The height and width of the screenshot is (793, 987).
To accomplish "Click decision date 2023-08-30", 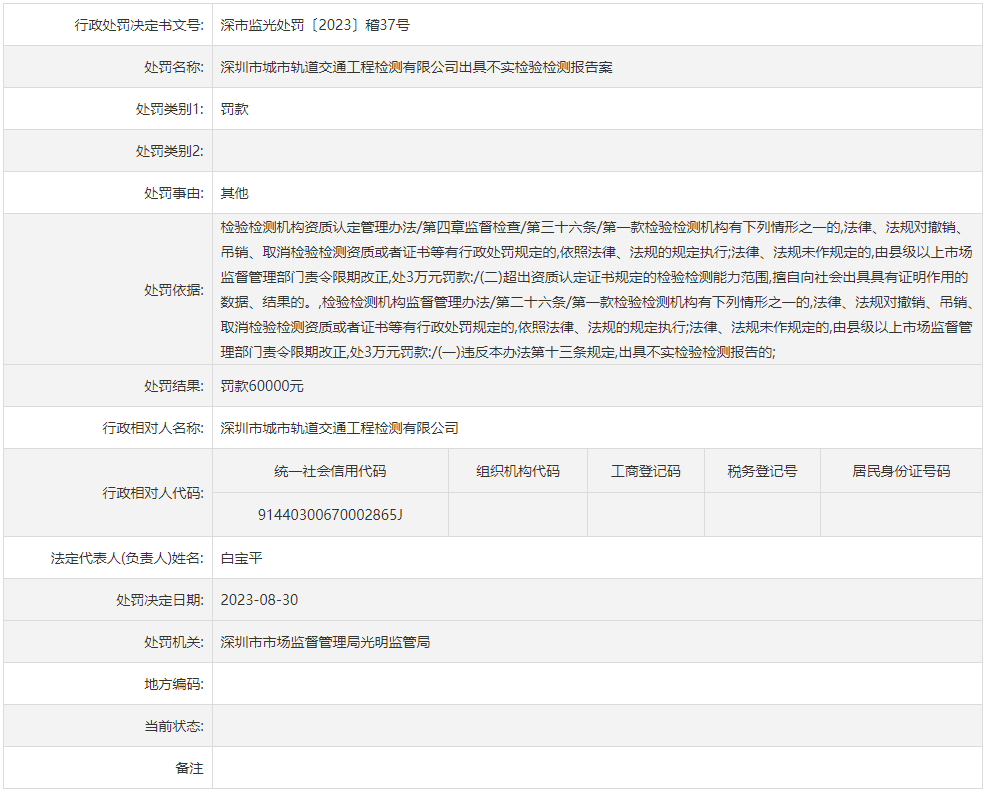I will (259, 600).
